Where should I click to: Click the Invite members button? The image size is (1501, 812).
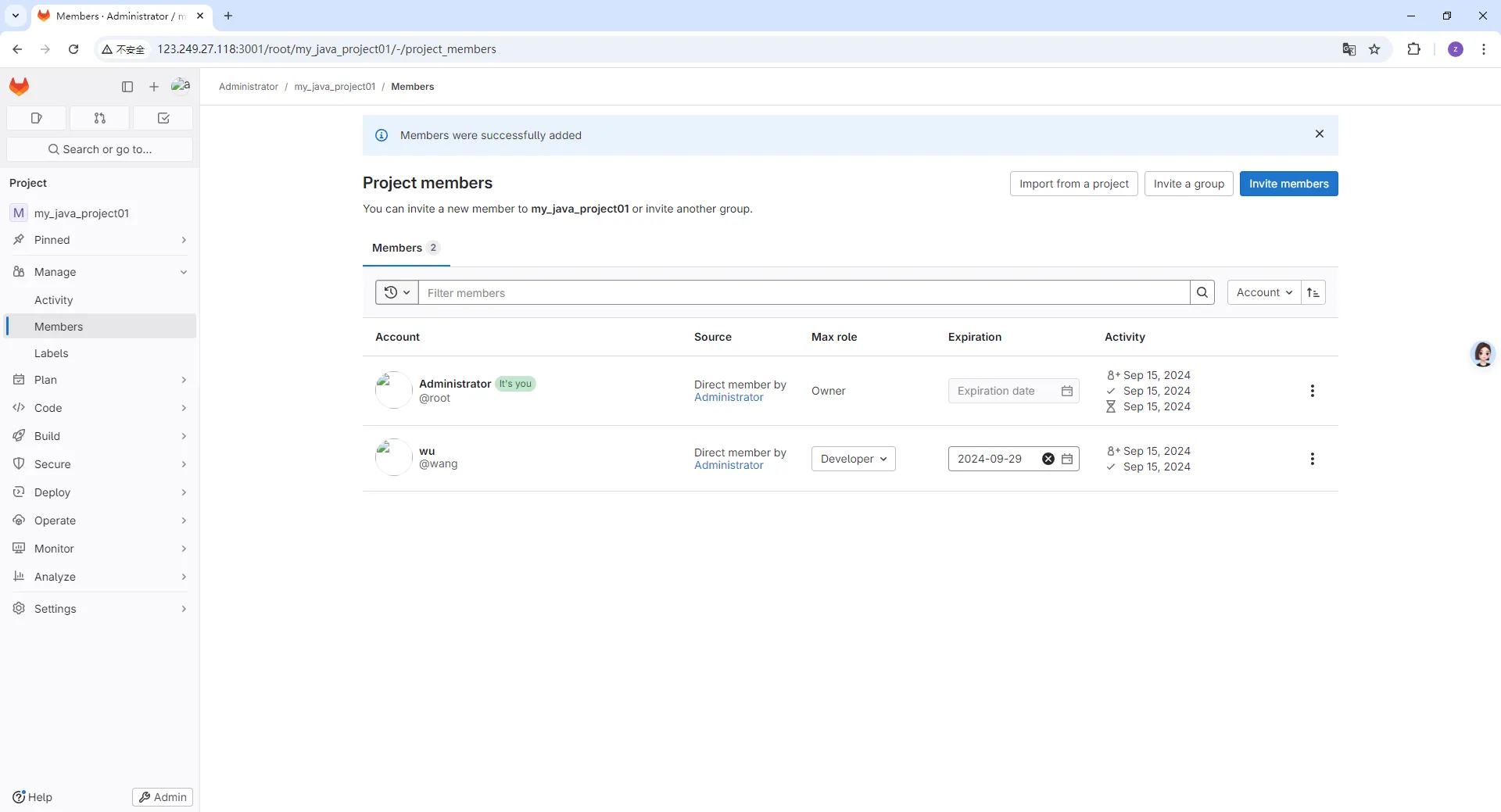(x=1288, y=184)
